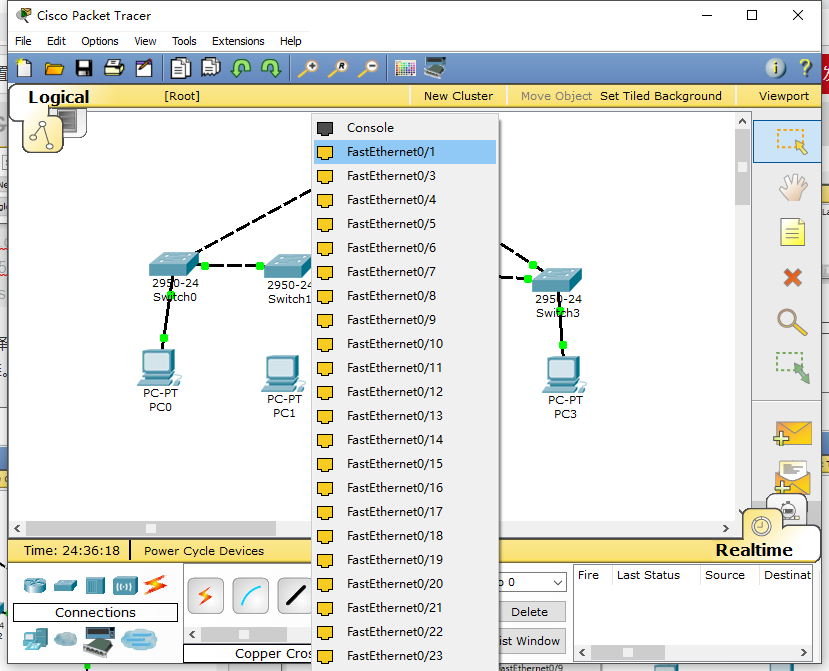The height and width of the screenshot is (671, 829).
Task: Choose Console port in the list
Action: (x=405, y=128)
